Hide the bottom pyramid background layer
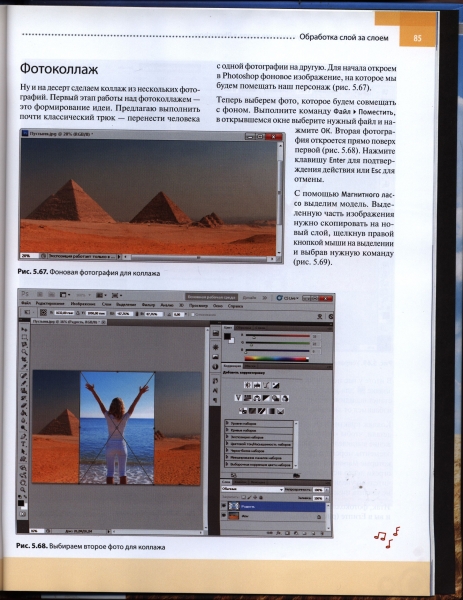 [224, 516]
